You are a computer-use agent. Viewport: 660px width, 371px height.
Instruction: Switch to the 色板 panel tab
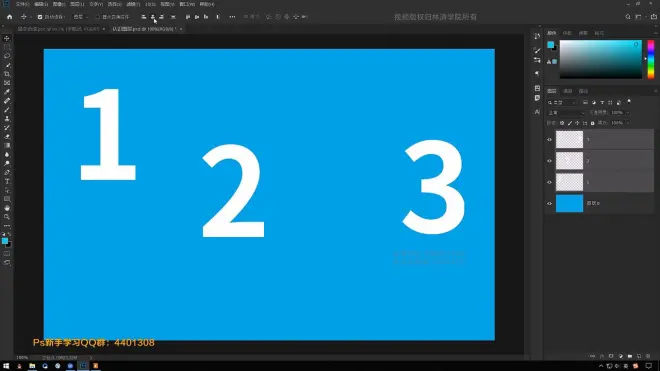pyautogui.click(x=567, y=33)
